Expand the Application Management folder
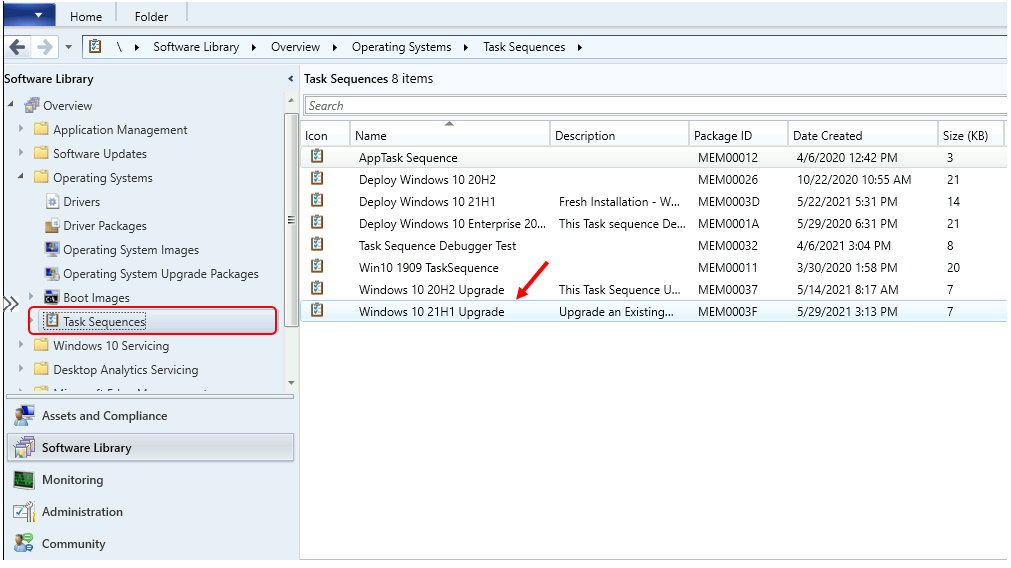 pos(21,128)
